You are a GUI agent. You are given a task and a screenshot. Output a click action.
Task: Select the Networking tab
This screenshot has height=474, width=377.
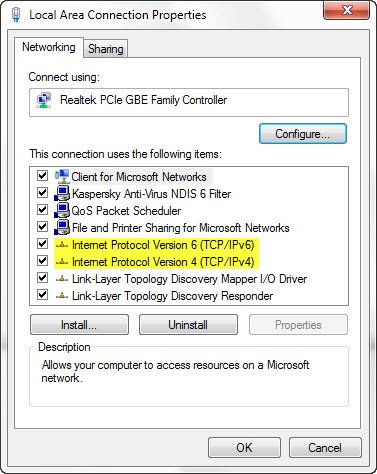pos(49,47)
